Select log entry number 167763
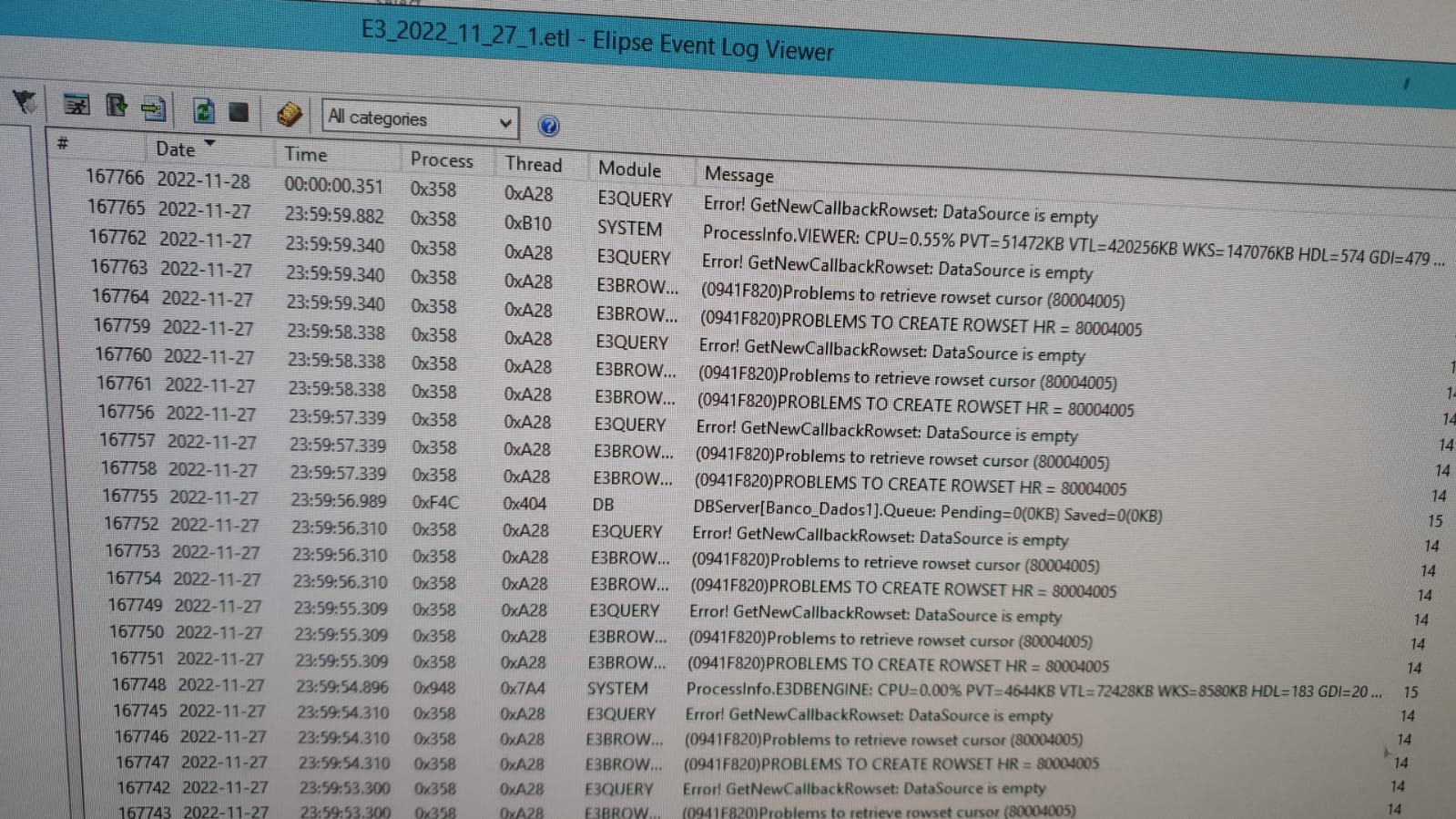Viewport: 1456px width, 819px height. pyautogui.click(x=119, y=266)
